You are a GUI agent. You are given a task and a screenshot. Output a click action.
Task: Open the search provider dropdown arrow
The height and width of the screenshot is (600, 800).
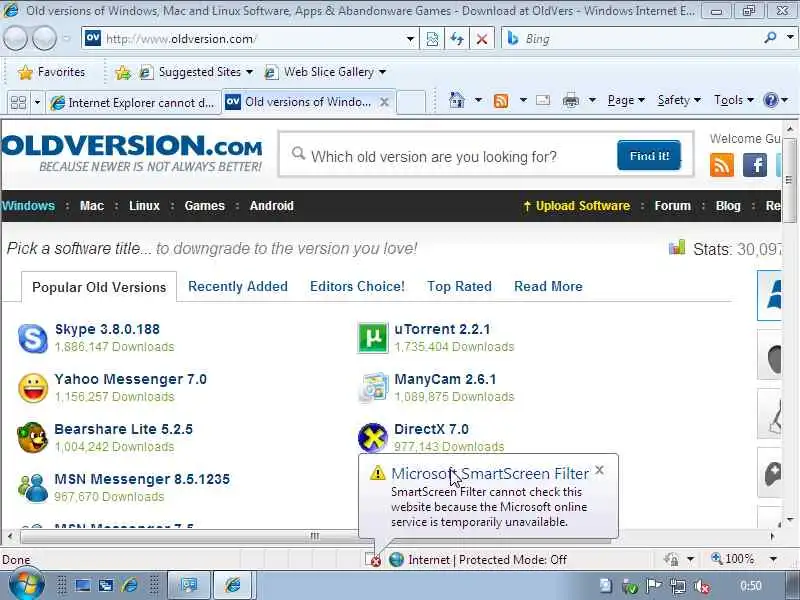pos(790,37)
